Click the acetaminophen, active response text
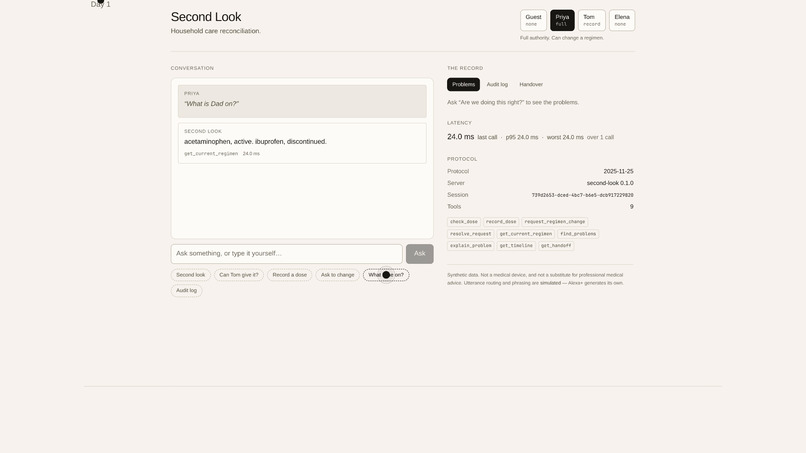 (x=255, y=141)
